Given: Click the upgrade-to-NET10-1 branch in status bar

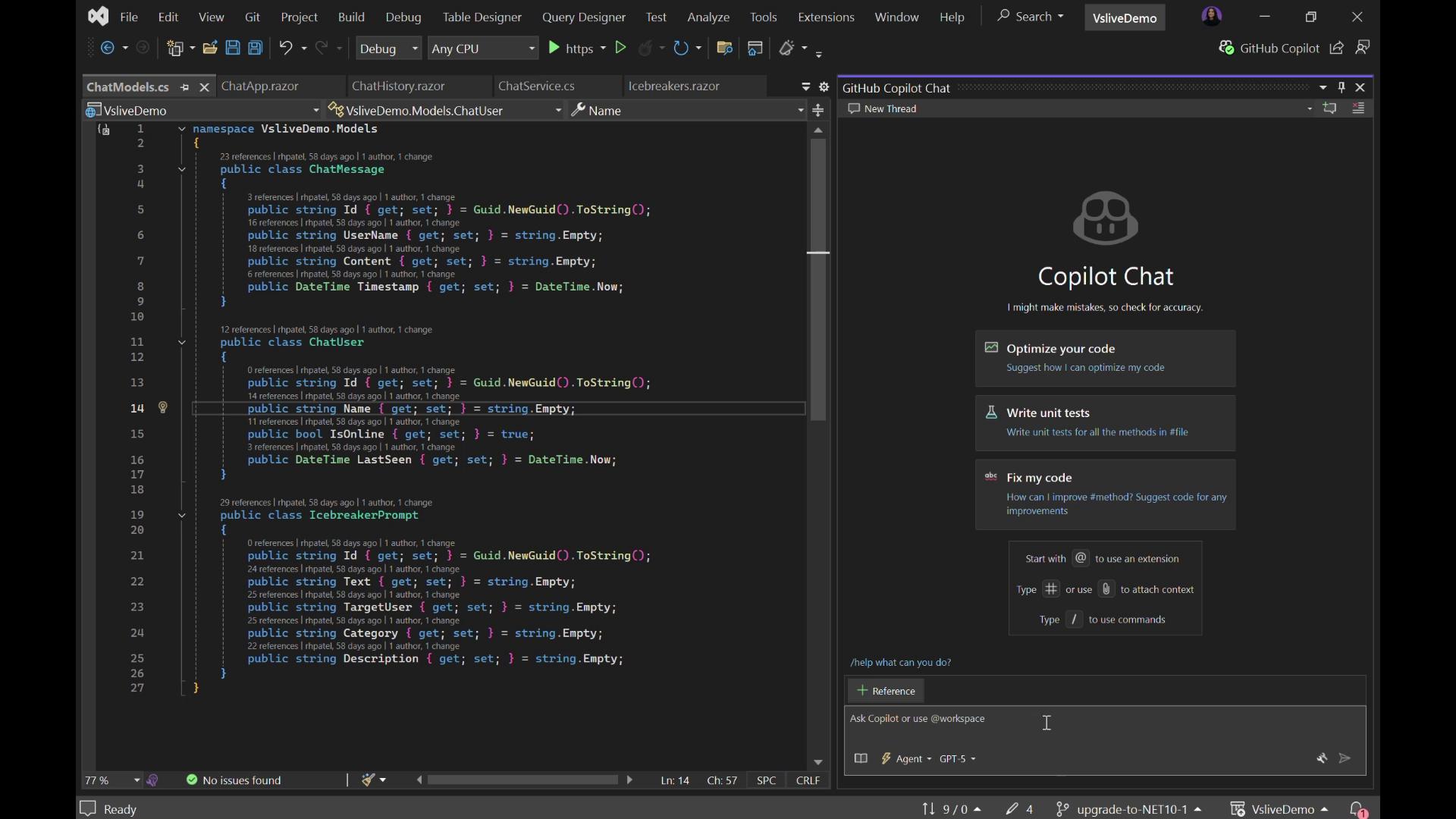Looking at the screenshot, I should (1129, 809).
